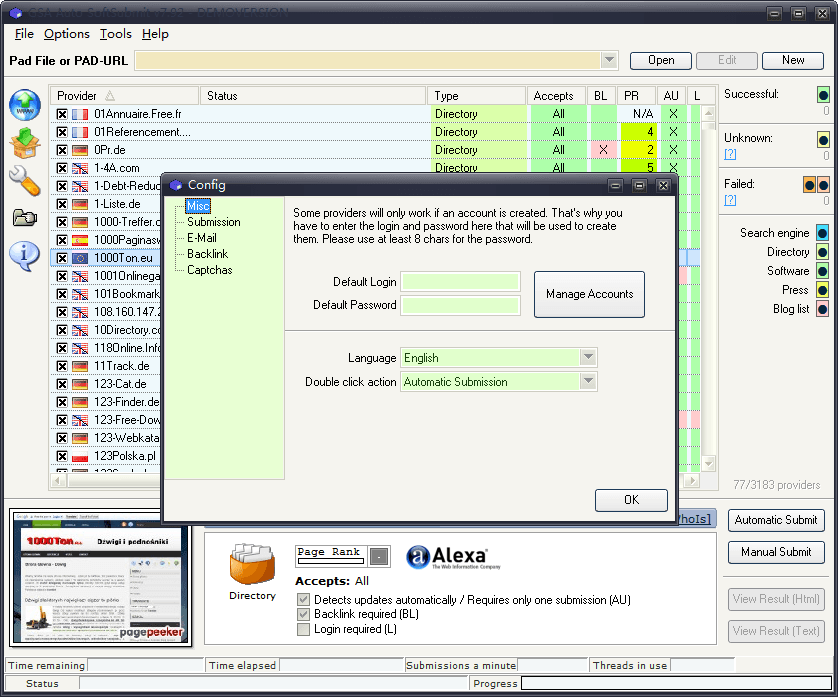Click the box with green arrow icon
This screenshot has height=697, width=838.
(x=24, y=143)
